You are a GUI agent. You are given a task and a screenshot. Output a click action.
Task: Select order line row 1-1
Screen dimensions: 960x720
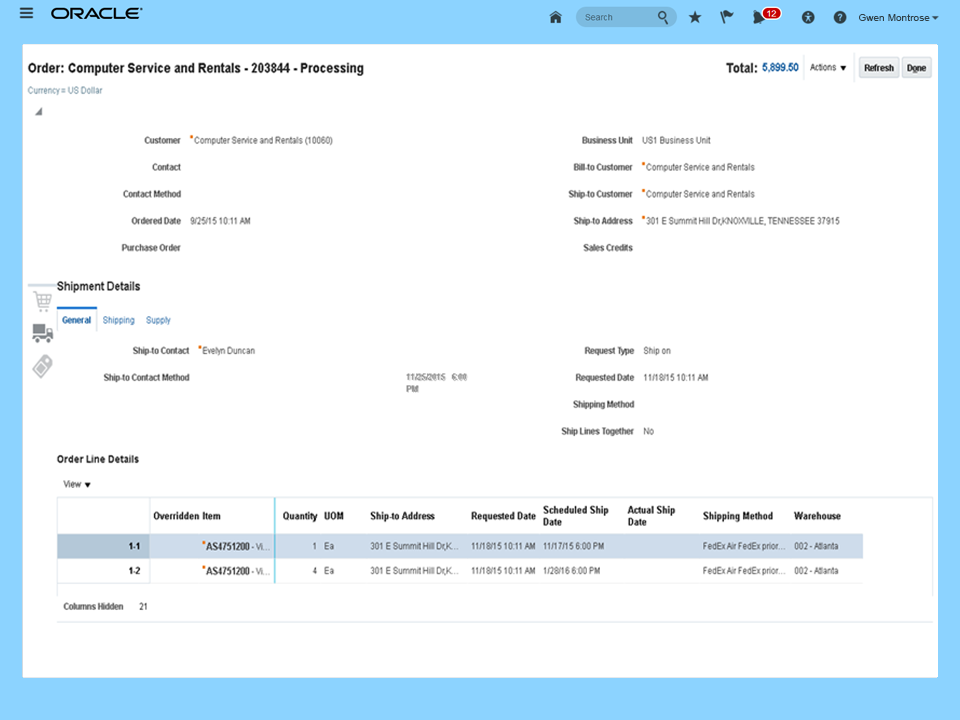(460, 546)
